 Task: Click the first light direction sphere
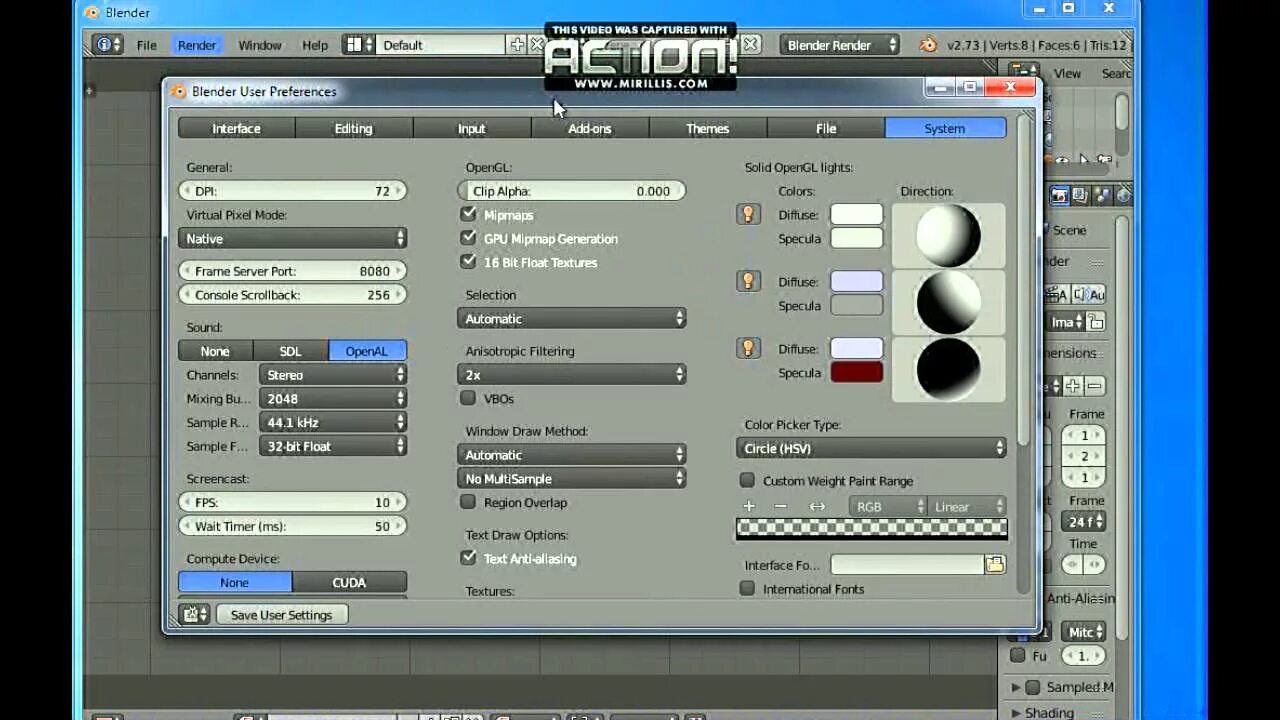coord(948,235)
